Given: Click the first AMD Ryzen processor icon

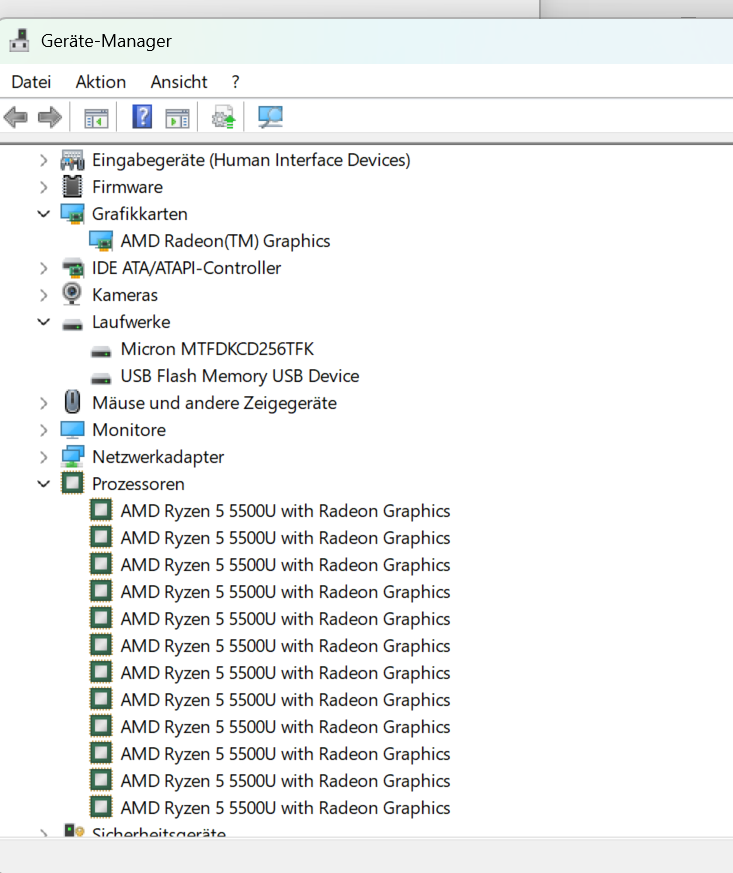Looking at the screenshot, I should click(101, 510).
